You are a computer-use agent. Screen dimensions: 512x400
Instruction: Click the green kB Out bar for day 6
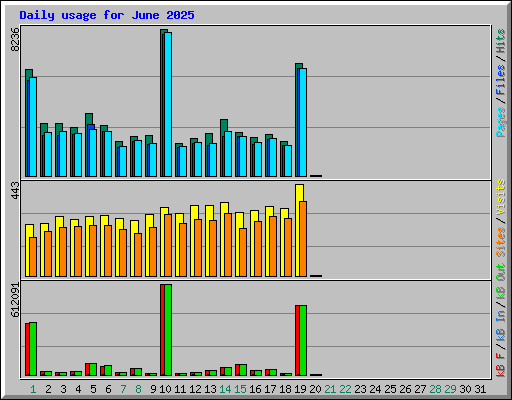pos(108,370)
